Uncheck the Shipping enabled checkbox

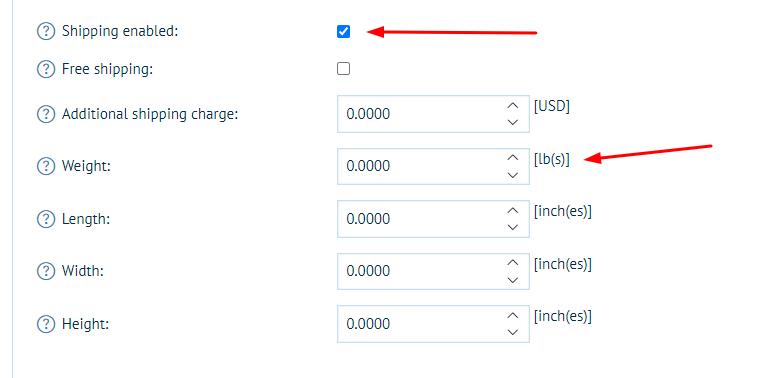tap(343, 32)
